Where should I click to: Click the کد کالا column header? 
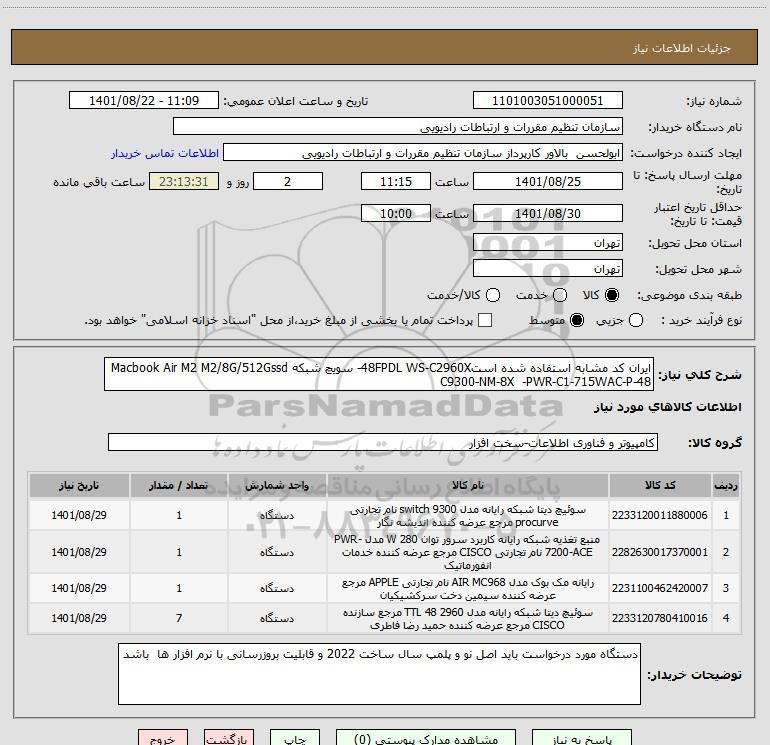pyautogui.click(x=660, y=485)
